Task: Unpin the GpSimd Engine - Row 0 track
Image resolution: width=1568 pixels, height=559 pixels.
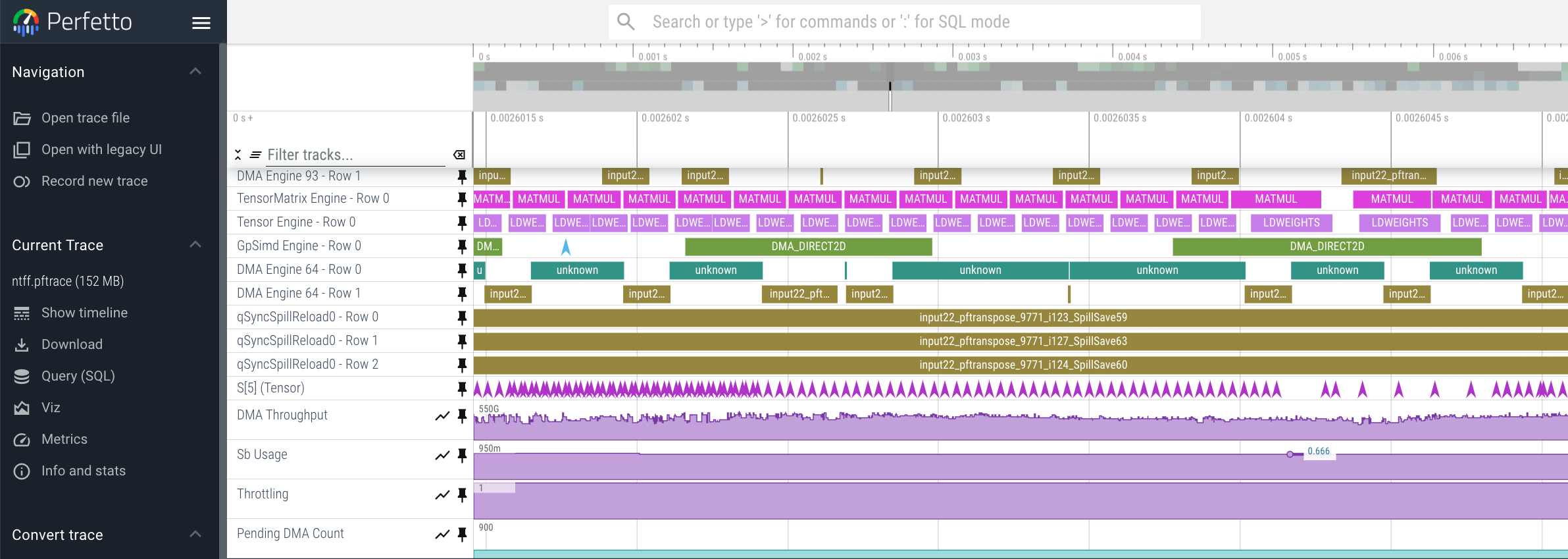Action: pos(462,246)
